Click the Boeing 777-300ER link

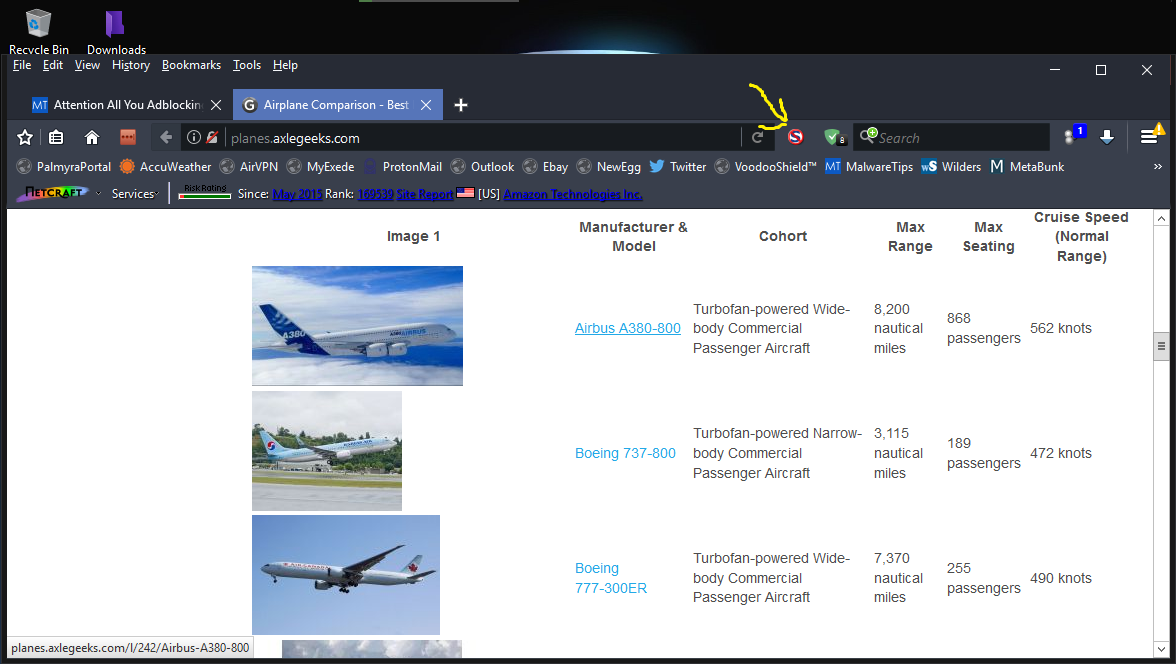tap(610, 578)
